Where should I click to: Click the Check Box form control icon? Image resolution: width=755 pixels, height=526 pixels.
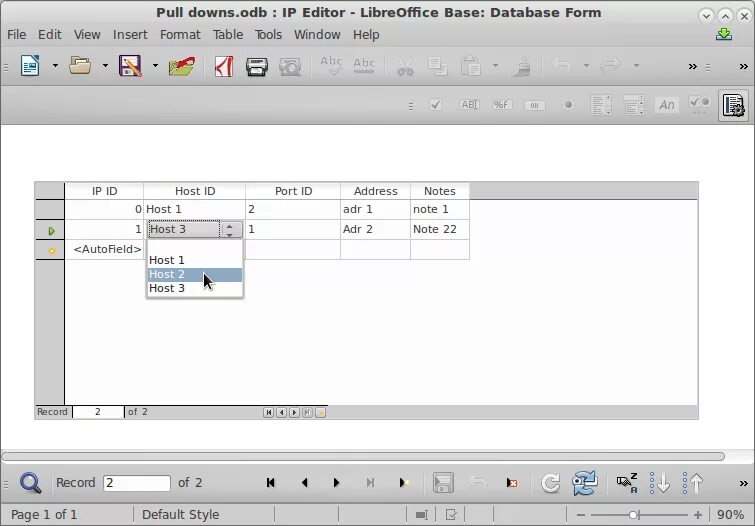(x=435, y=105)
